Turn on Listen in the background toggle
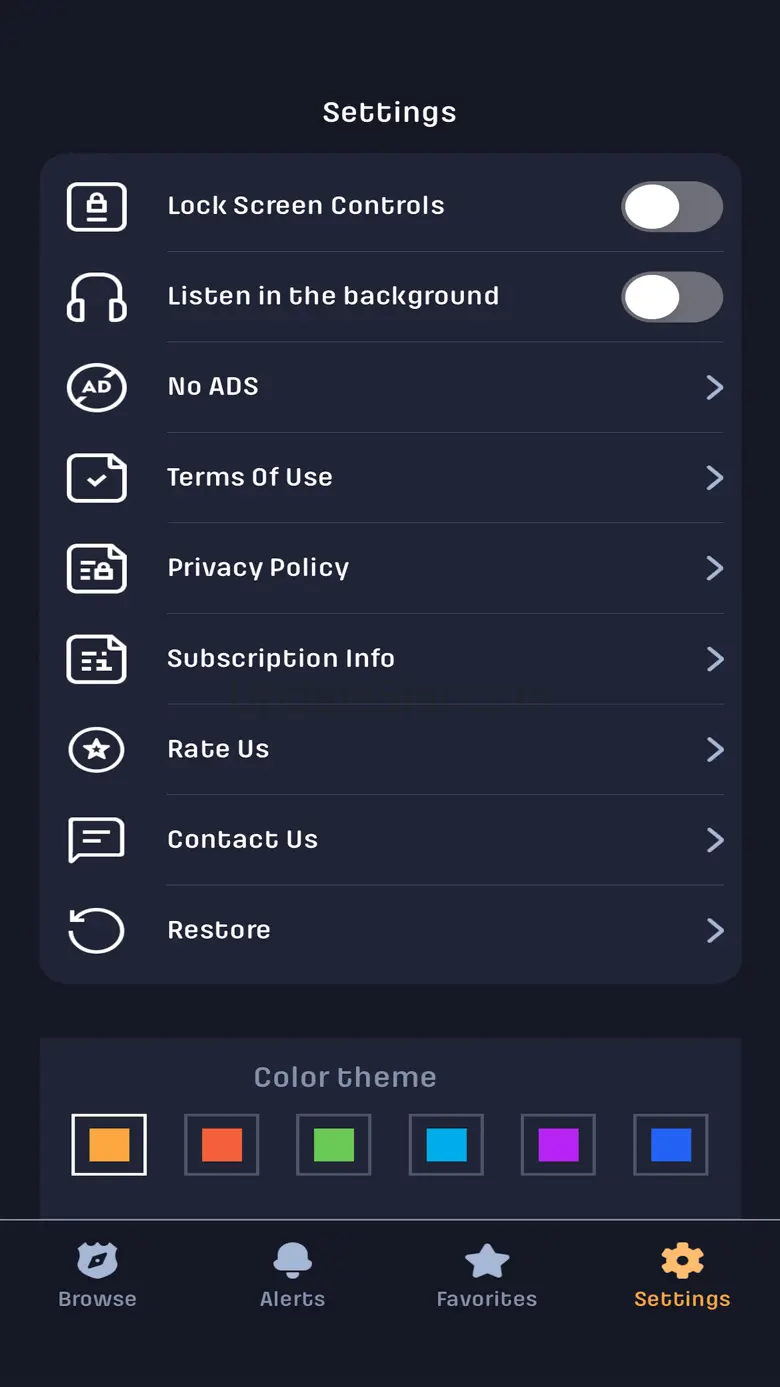Screen dimensions: 780x1387 click(672, 297)
